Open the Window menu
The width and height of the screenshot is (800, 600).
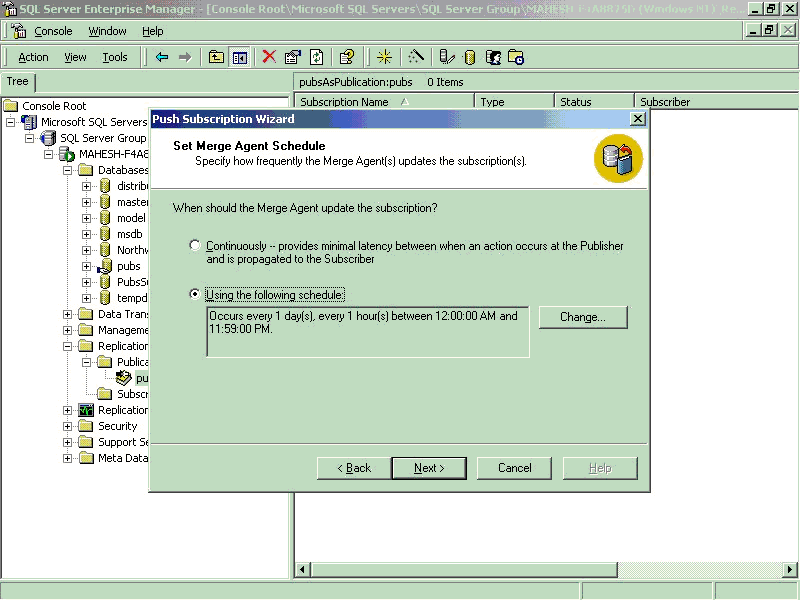(107, 31)
